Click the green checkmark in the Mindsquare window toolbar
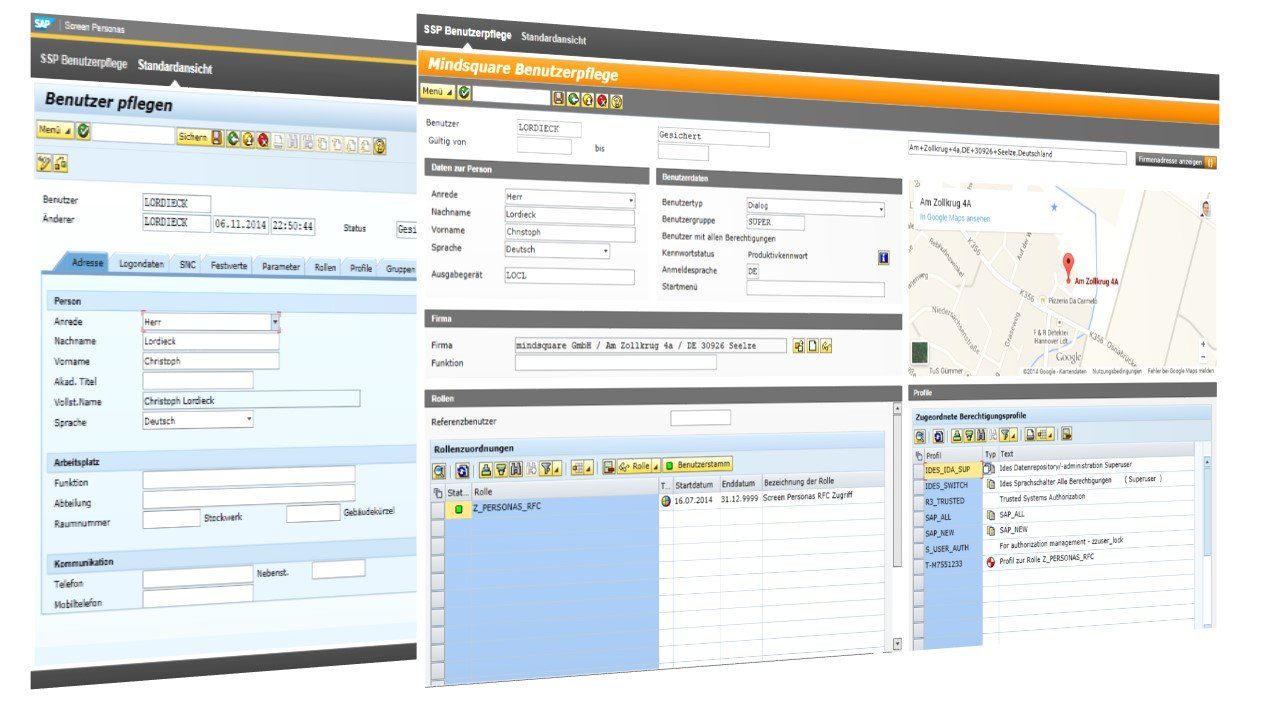Viewport: 1280px width, 720px height. (464, 92)
